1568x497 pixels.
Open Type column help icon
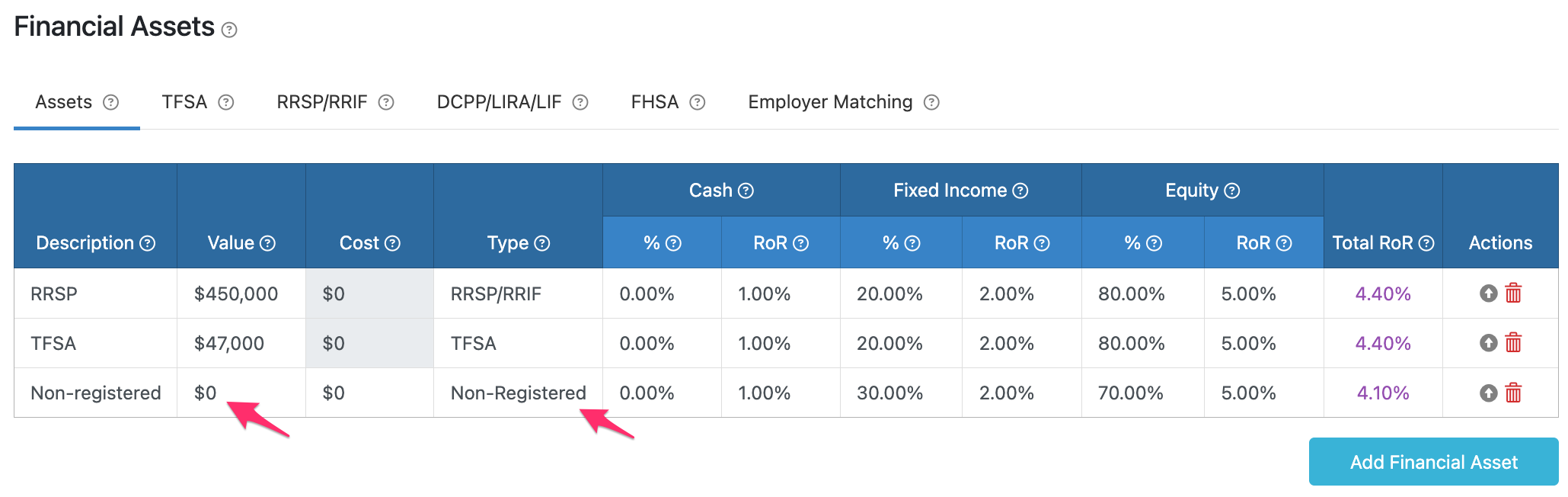pyautogui.click(x=542, y=243)
